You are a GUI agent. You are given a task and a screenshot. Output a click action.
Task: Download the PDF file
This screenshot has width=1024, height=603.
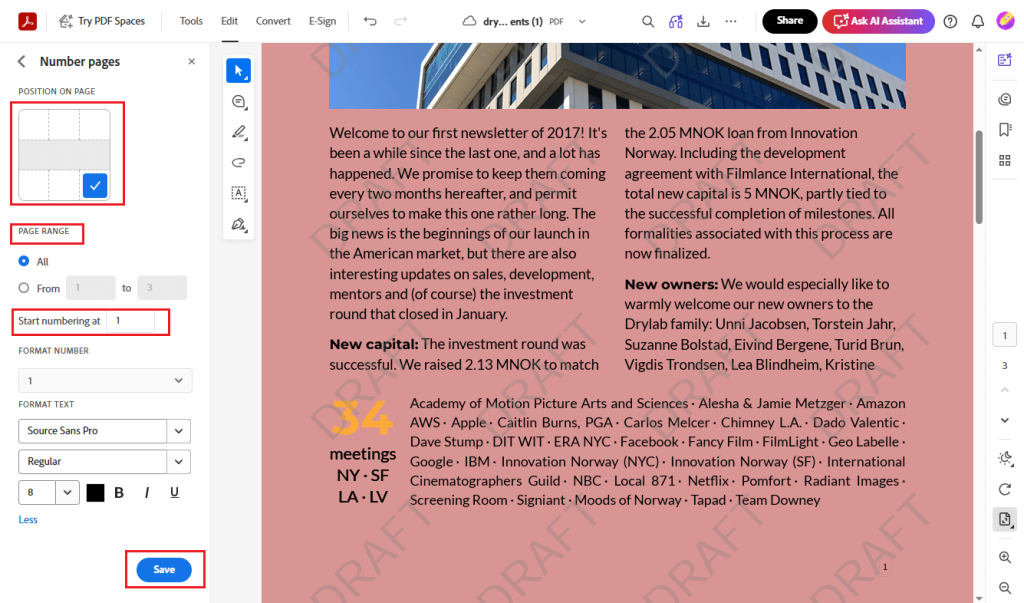[703, 21]
